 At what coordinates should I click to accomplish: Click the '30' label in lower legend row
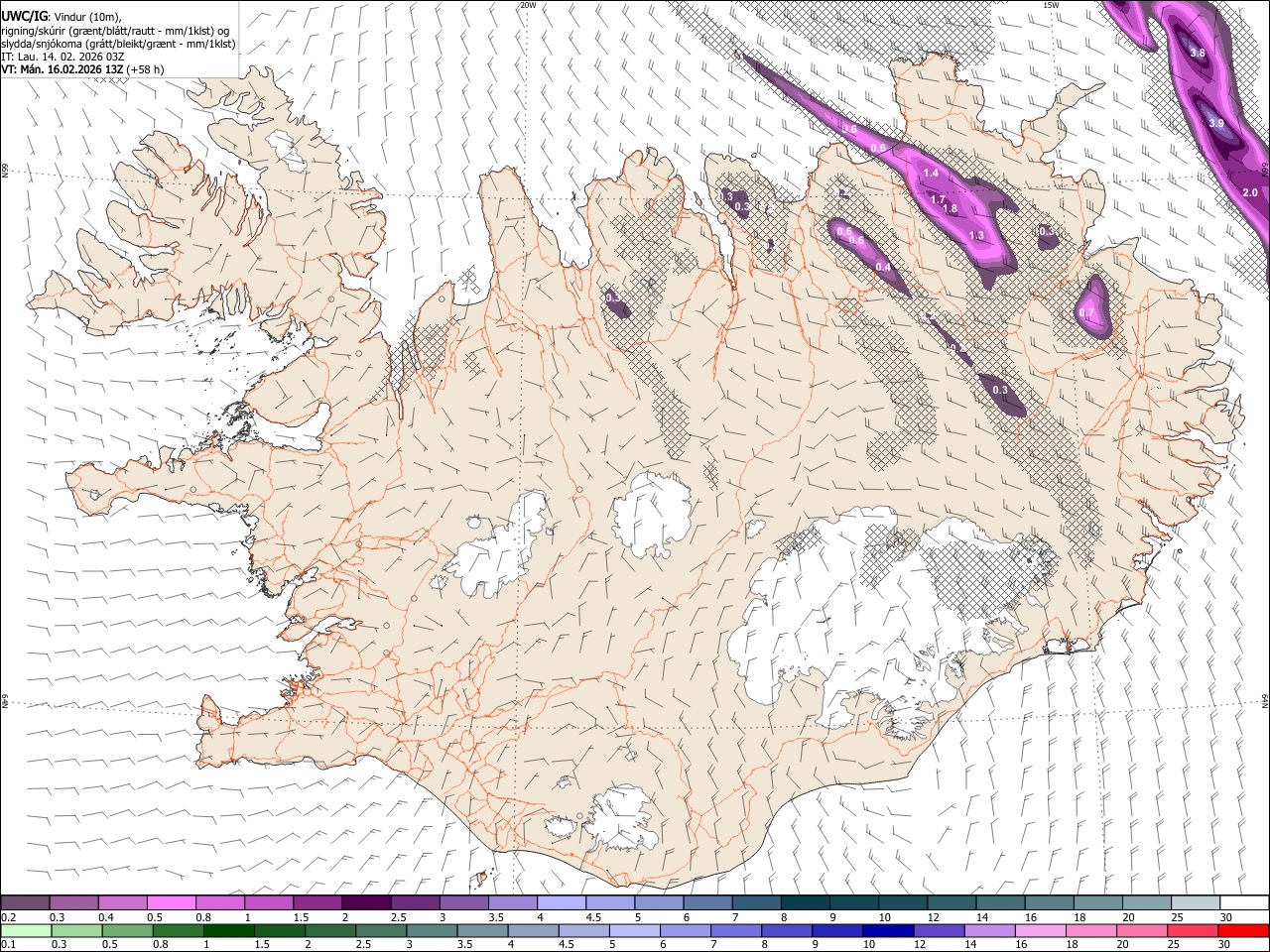[1224, 944]
